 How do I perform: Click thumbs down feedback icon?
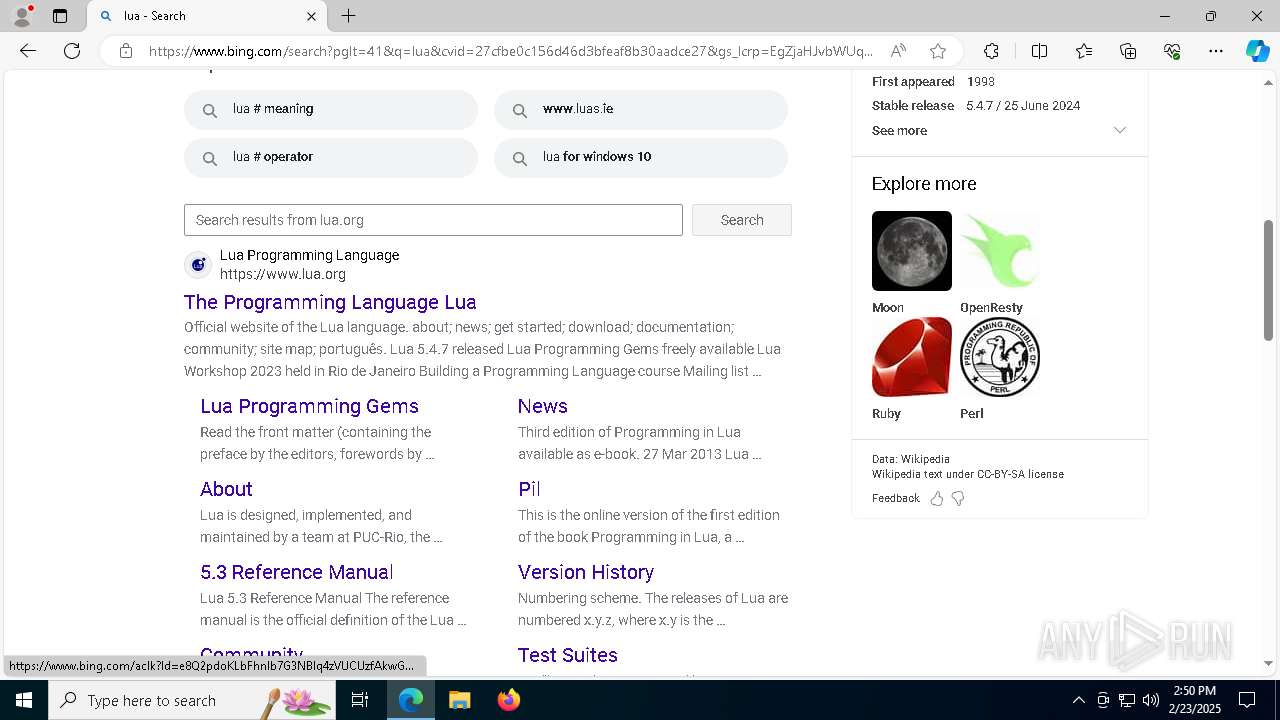point(958,498)
